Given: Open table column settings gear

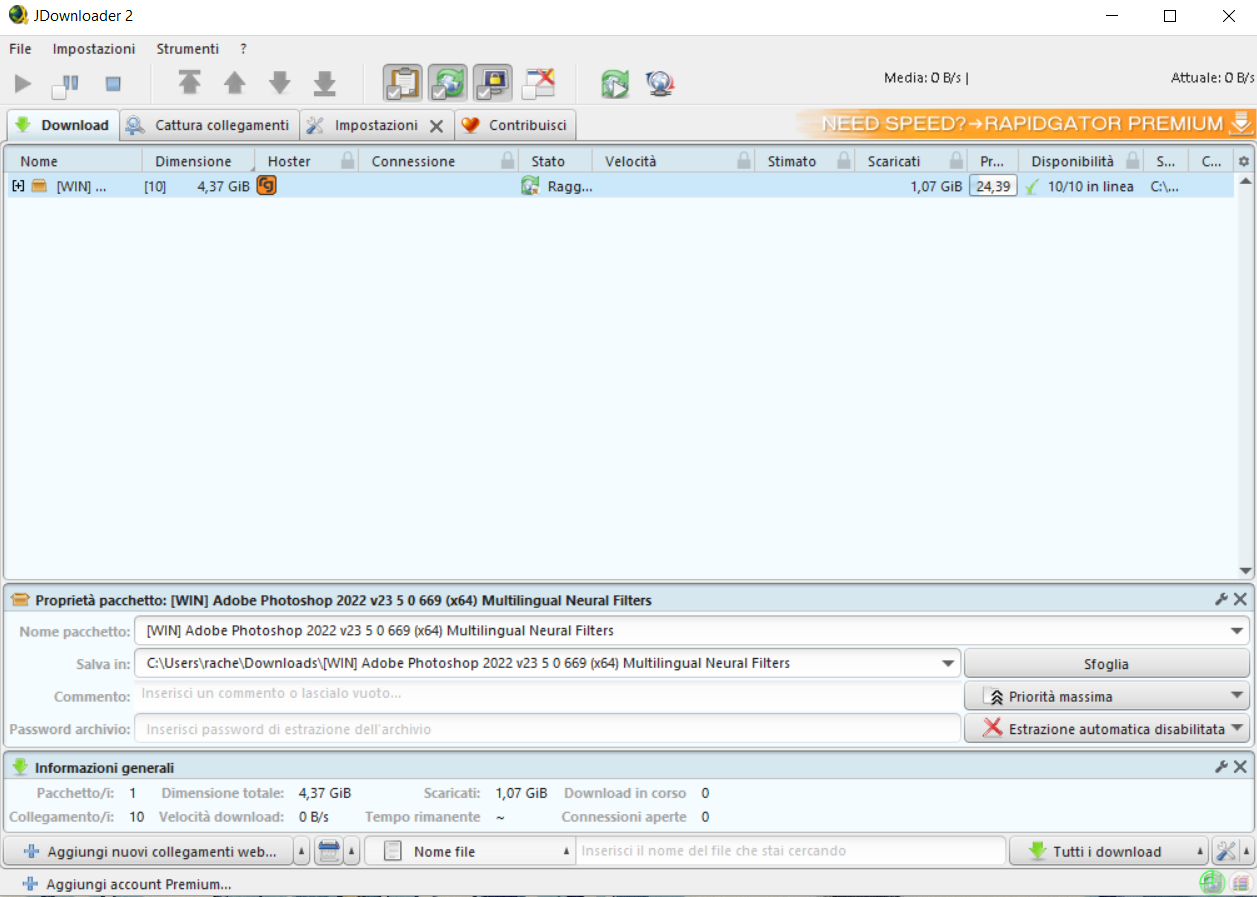Looking at the screenshot, I should click(1244, 161).
